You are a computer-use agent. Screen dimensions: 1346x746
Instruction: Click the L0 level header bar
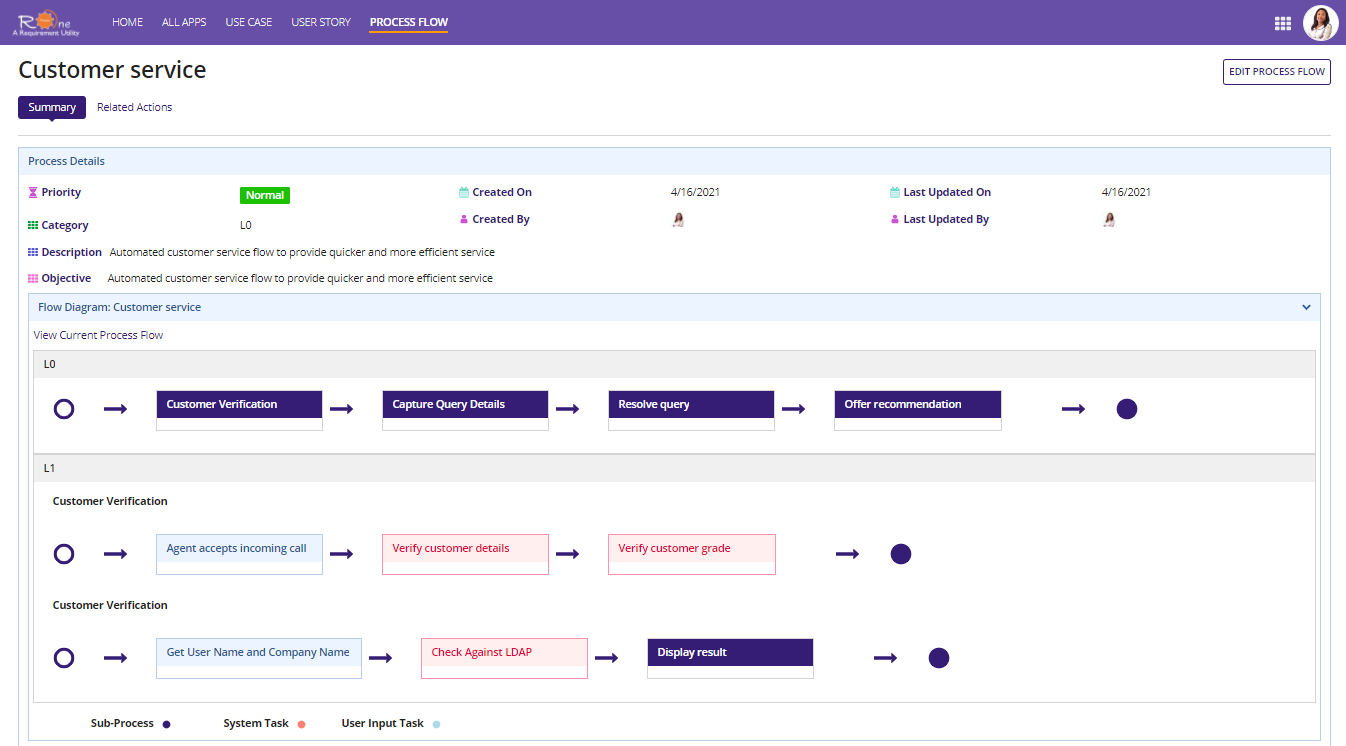674,365
